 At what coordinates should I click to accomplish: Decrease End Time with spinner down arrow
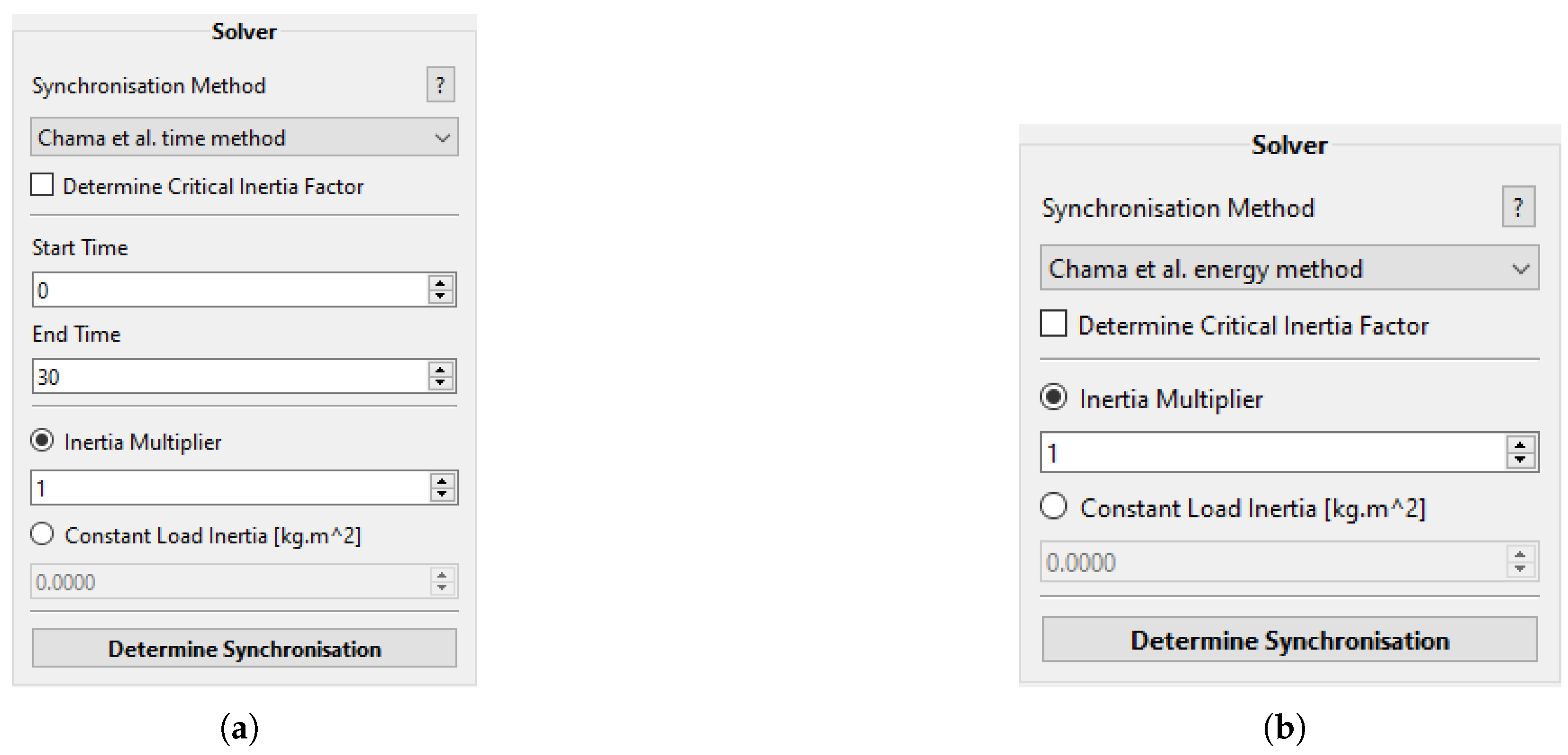[x=440, y=383]
